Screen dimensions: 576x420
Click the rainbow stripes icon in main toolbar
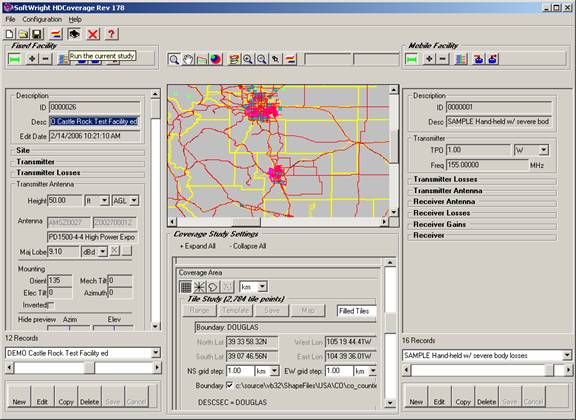(x=56, y=34)
